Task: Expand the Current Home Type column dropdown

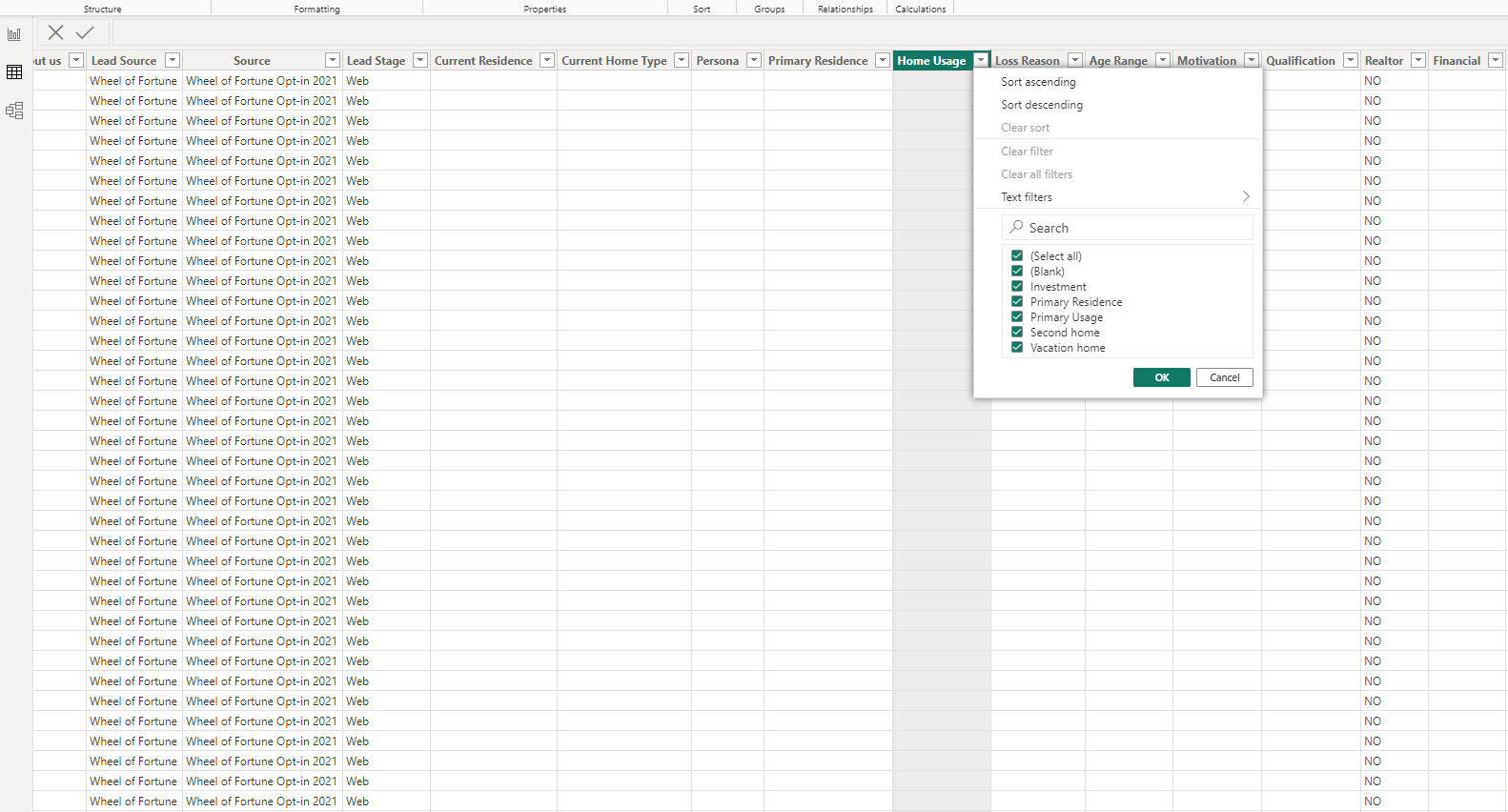Action: (x=682, y=60)
